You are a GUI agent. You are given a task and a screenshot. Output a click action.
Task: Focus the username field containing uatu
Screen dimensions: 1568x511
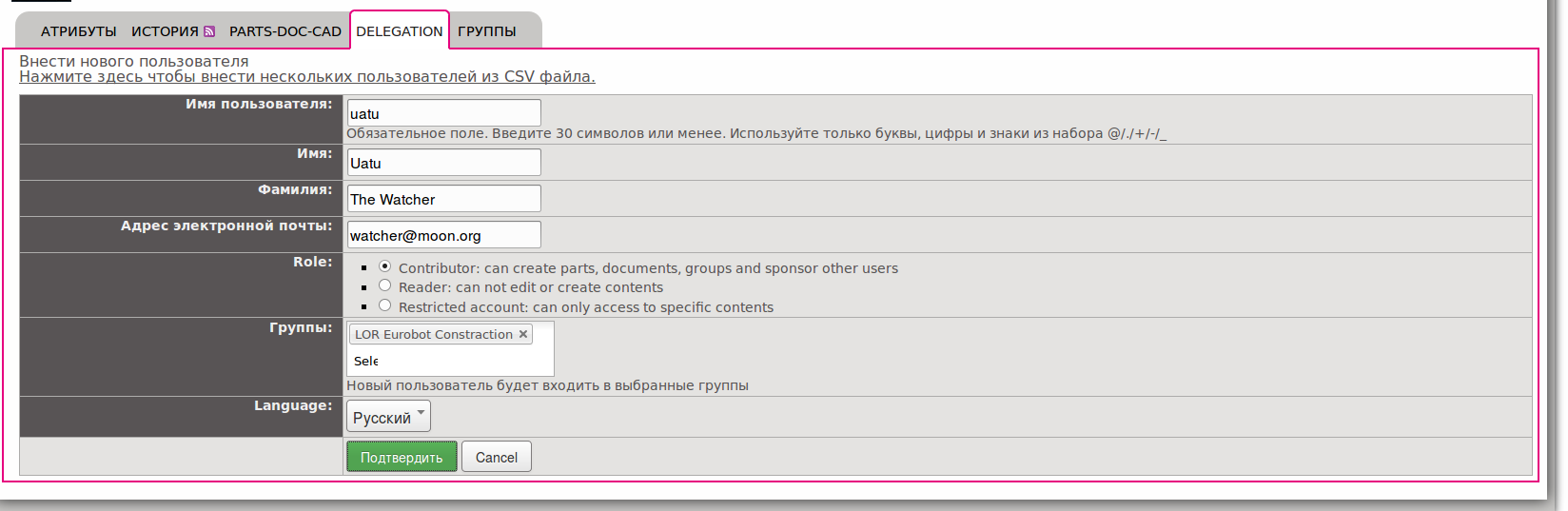coord(443,113)
